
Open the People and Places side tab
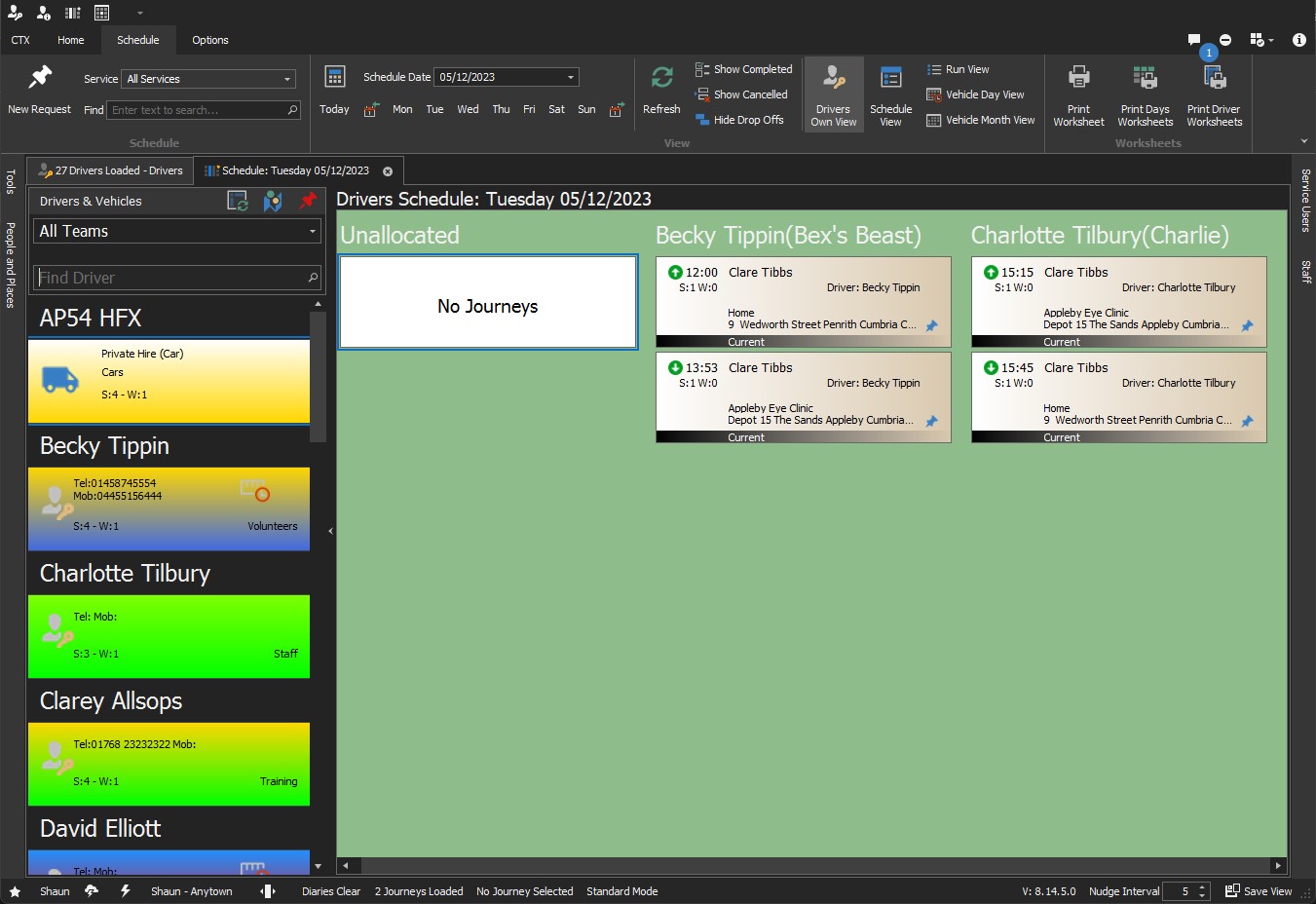click(x=10, y=265)
